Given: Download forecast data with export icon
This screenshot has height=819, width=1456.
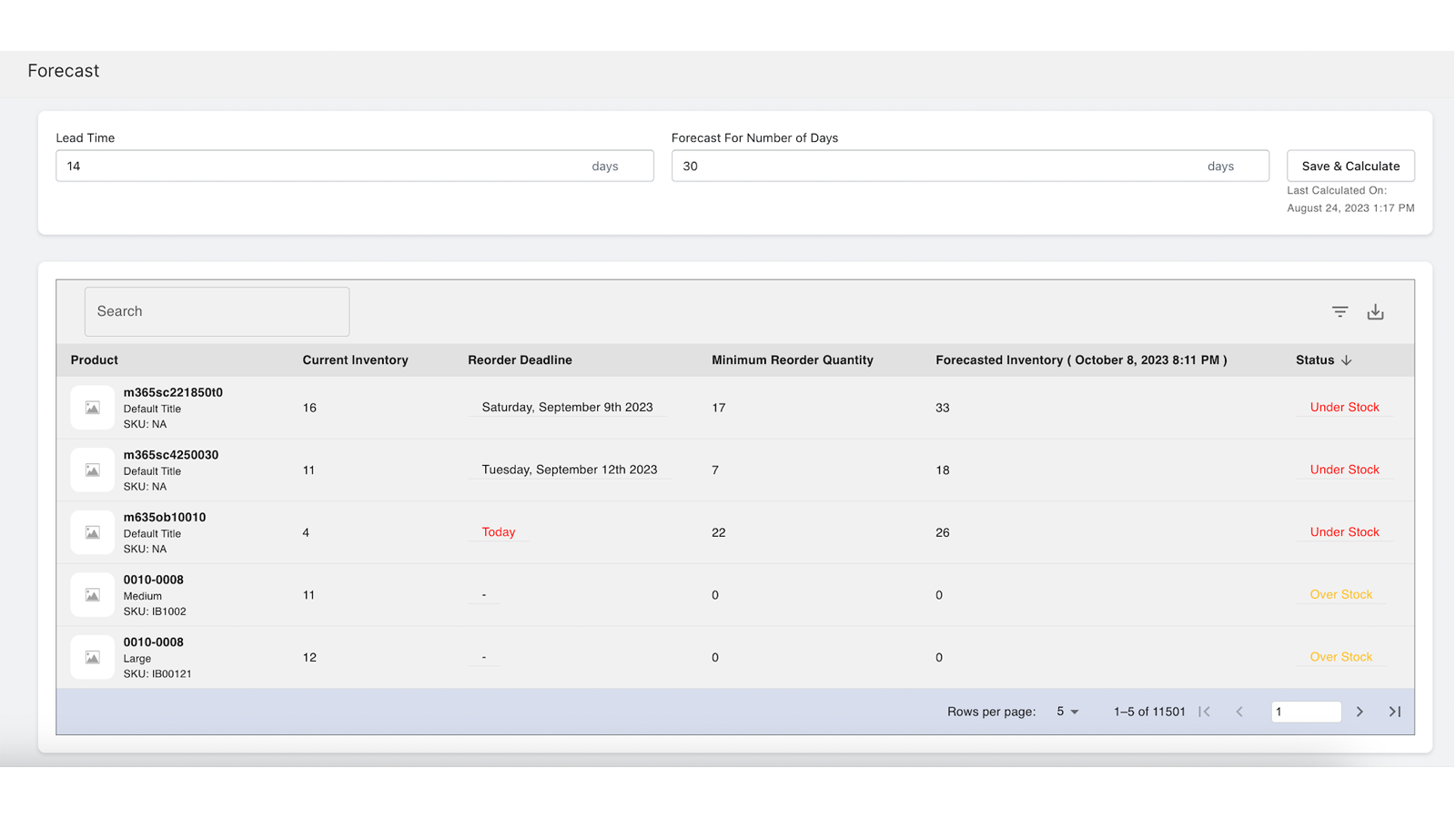Looking at the screenshot, I should tap(1375, 312).
